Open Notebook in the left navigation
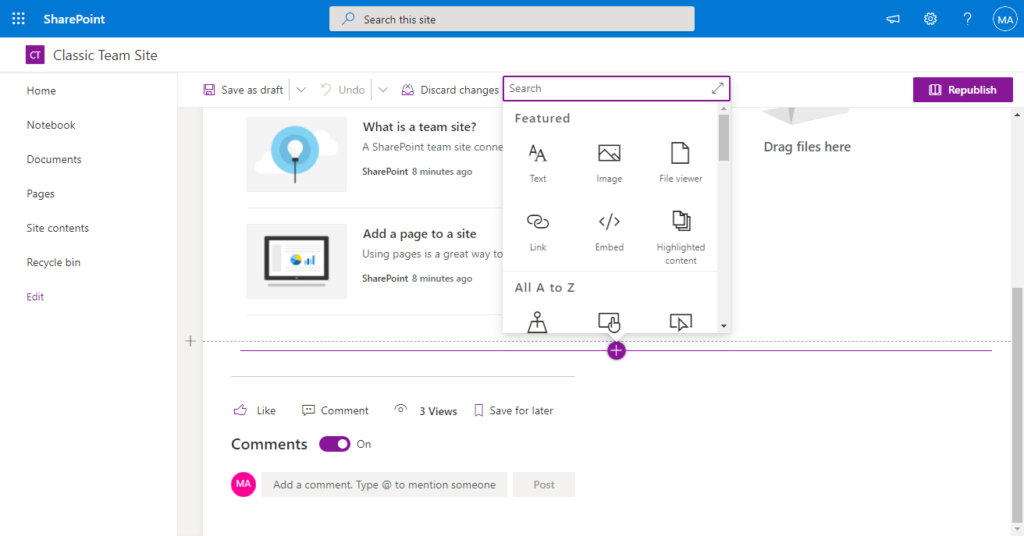Viewport: 1024px width, 536px height. click(51, 125)
